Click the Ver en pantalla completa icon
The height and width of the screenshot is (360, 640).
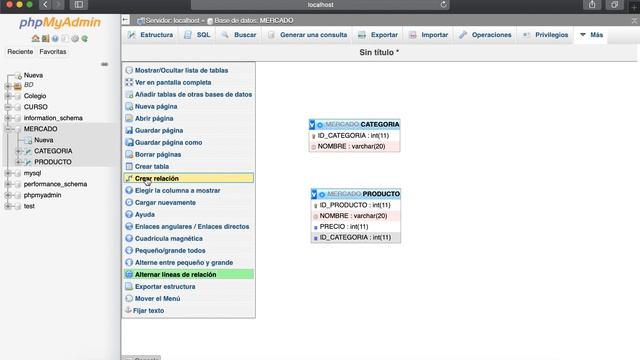pyautogui.click(x=129, y=82)
